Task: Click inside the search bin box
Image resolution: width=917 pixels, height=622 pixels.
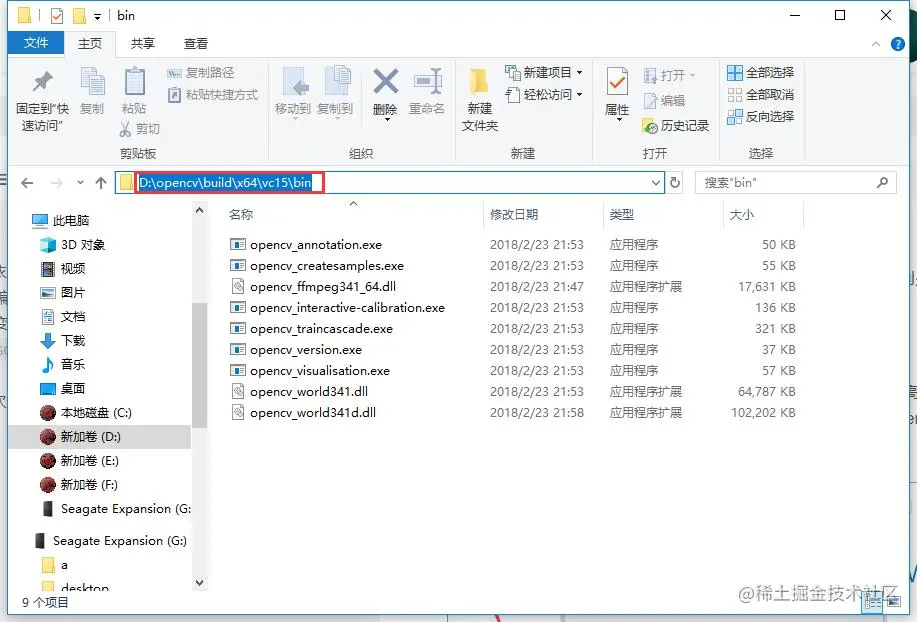Action: tap(790, 182)
